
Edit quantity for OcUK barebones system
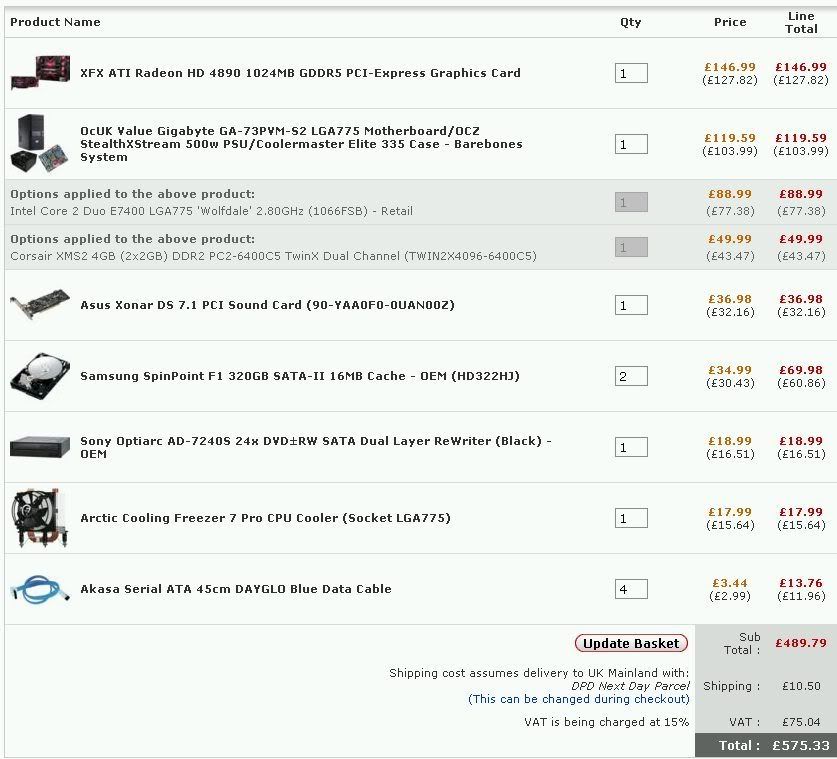(x=631, y=144)
